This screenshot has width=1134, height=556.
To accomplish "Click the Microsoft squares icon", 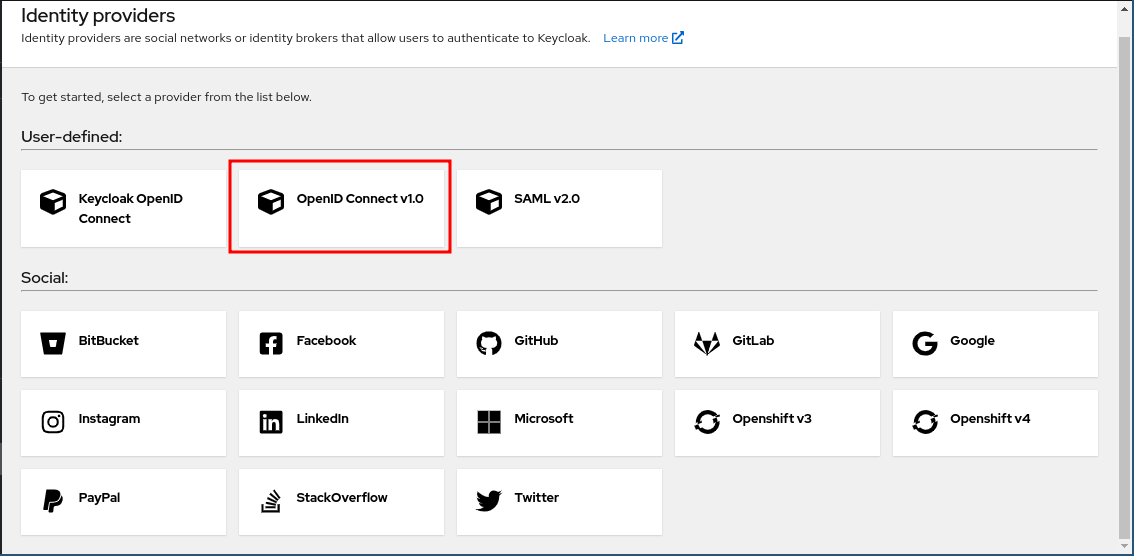I will (488, 421).
